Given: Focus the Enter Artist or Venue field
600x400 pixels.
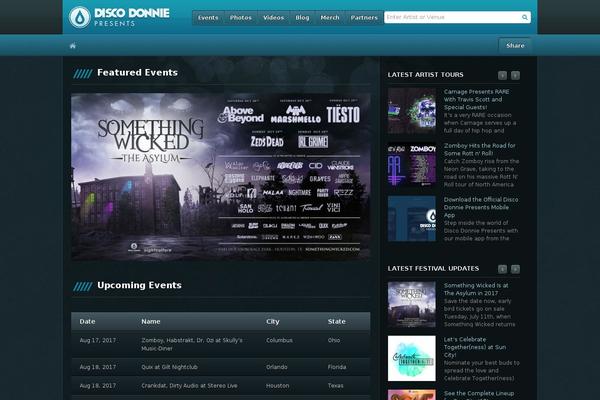Looking at the screenshot, I should [450, 17].
